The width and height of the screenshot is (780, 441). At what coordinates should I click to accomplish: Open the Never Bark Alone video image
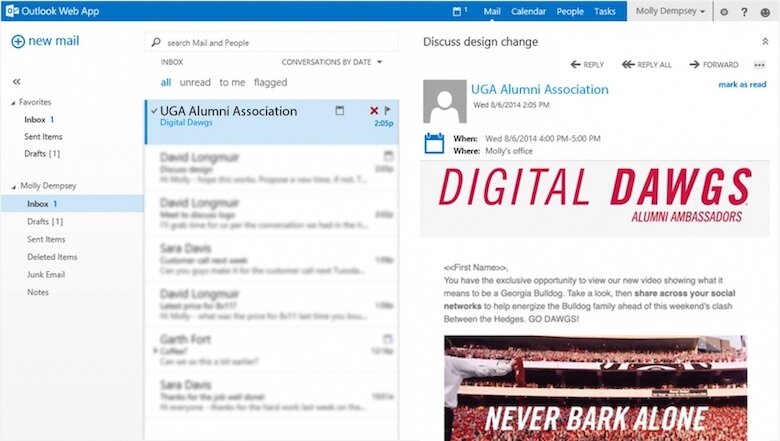point(595,388)
